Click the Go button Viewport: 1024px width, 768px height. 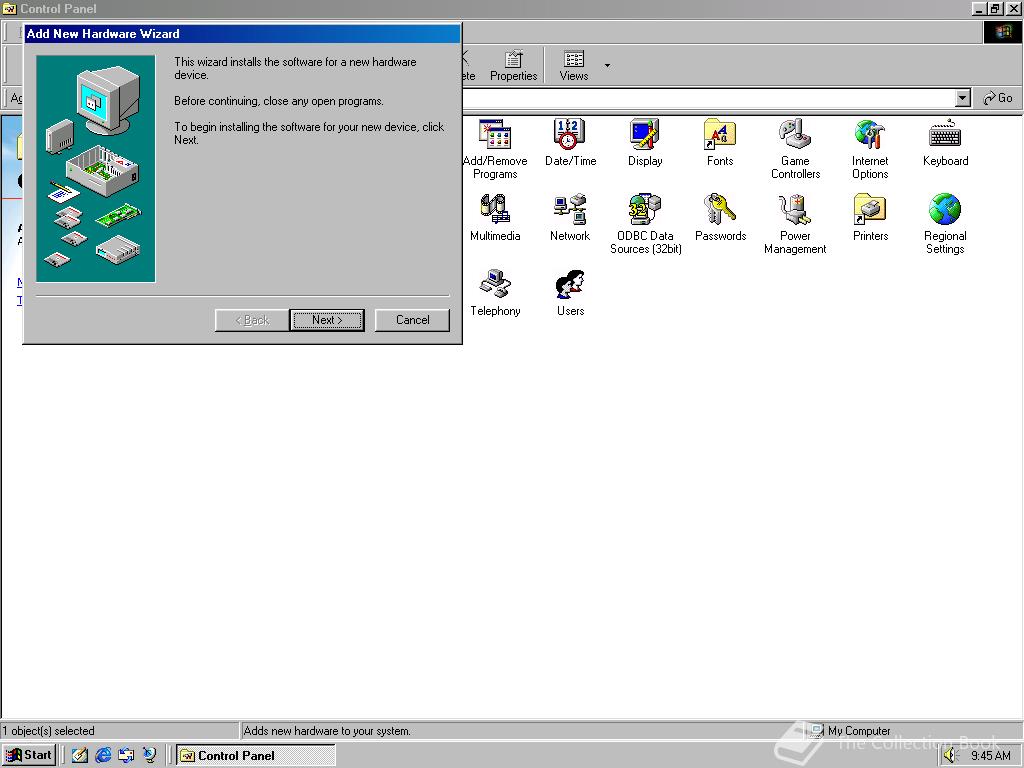(x=998, y=98)
